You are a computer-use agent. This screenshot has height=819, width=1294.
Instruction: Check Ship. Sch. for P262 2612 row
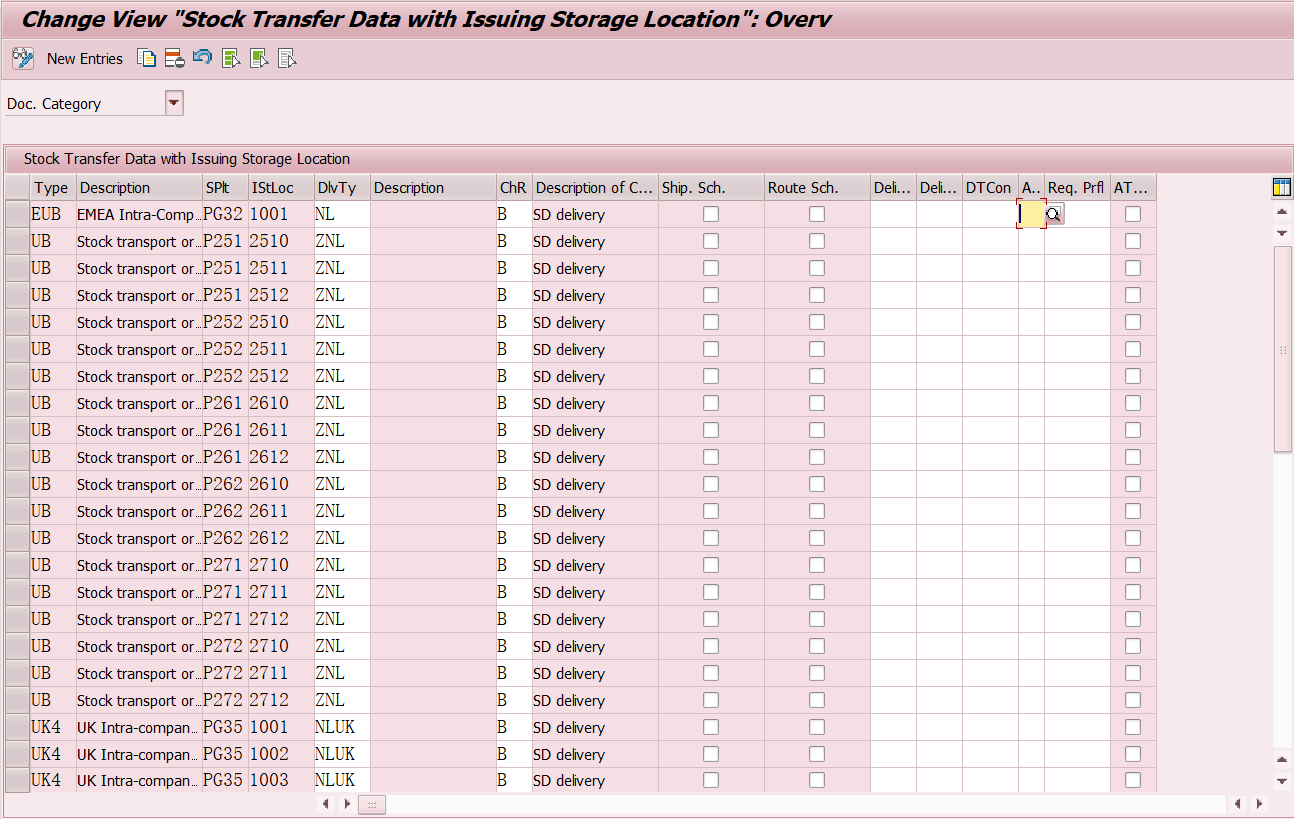coord(711,538)
